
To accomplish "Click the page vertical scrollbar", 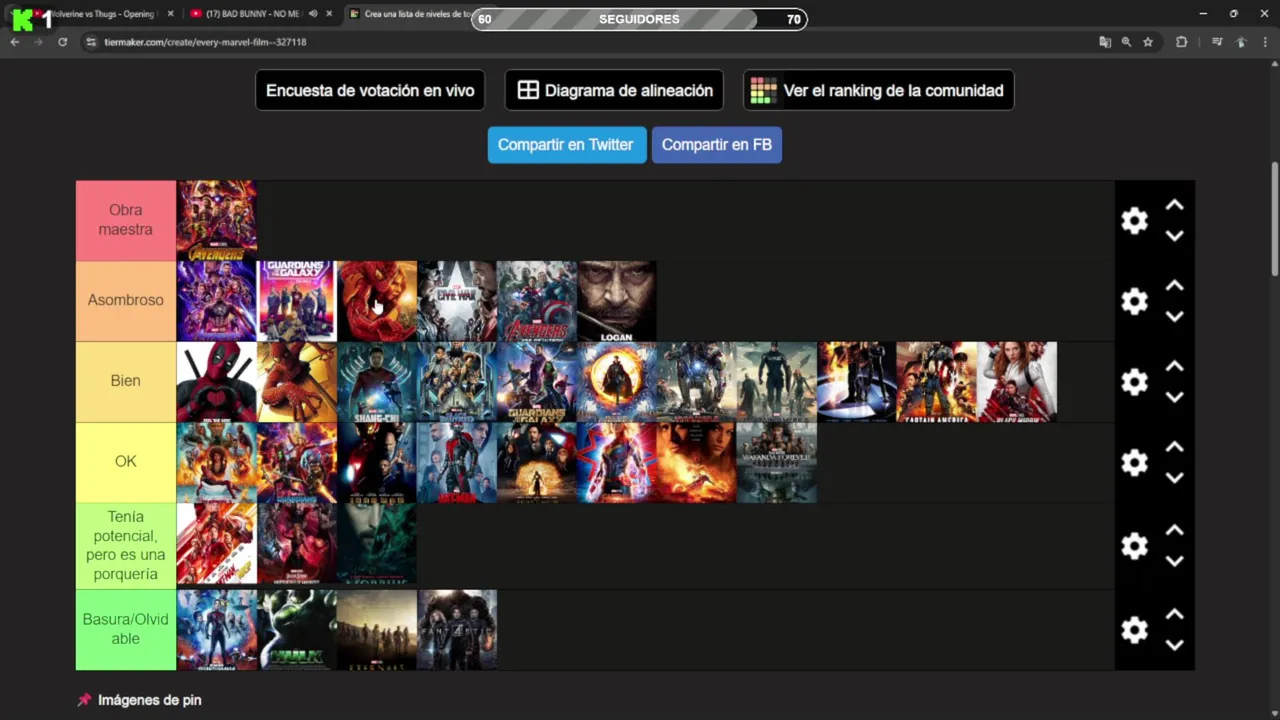I will click(1274, 218).
